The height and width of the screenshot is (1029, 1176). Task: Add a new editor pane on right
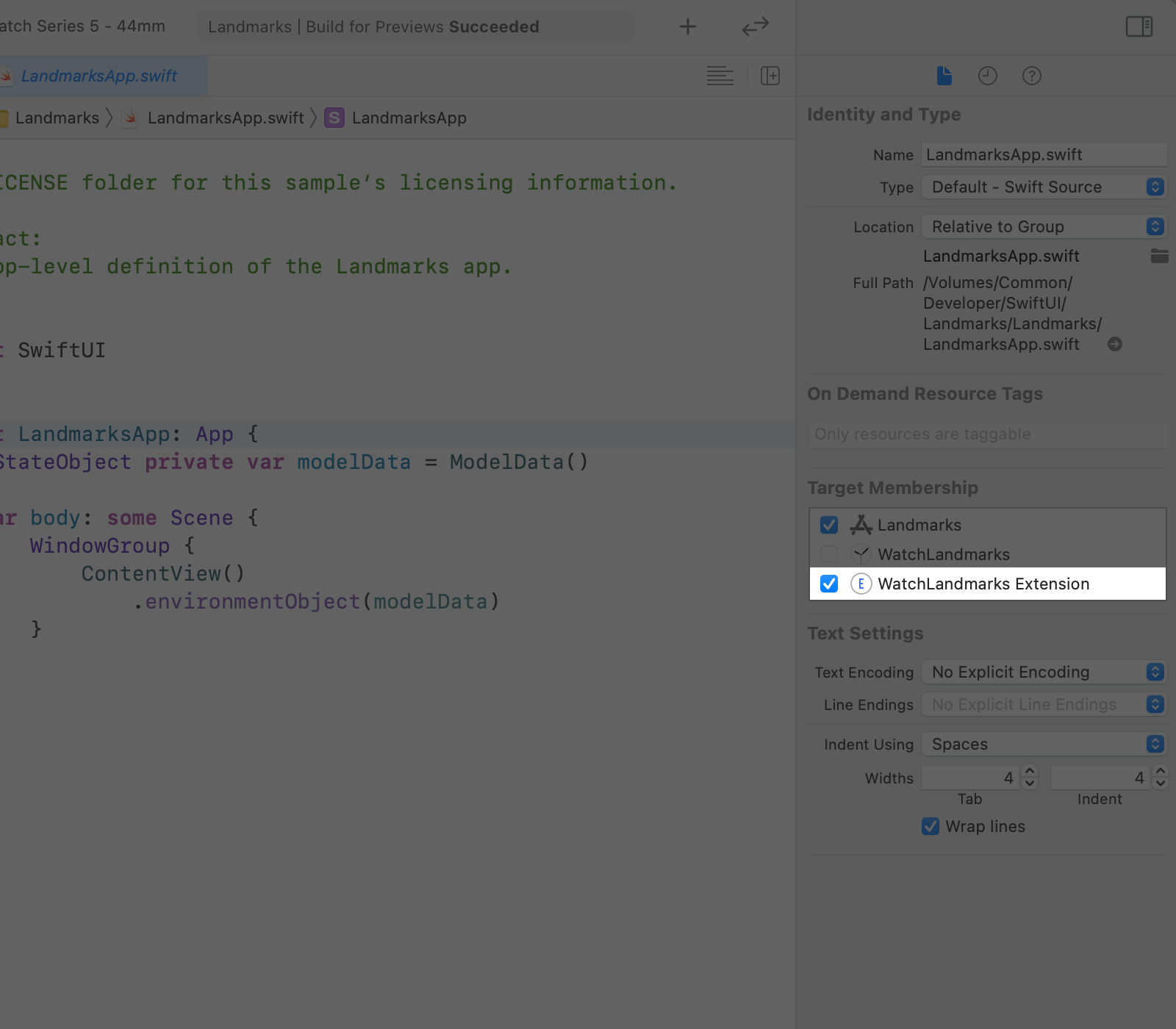tap(770, 76)
